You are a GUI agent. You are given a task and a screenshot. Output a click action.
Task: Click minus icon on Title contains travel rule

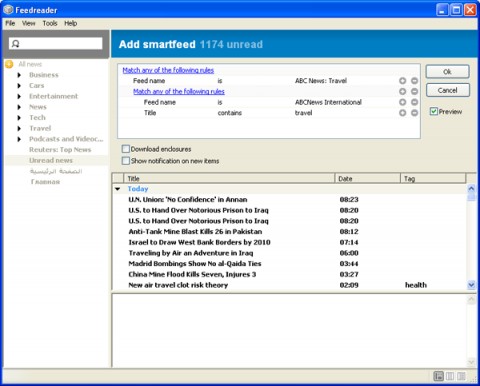click(414, 113)
